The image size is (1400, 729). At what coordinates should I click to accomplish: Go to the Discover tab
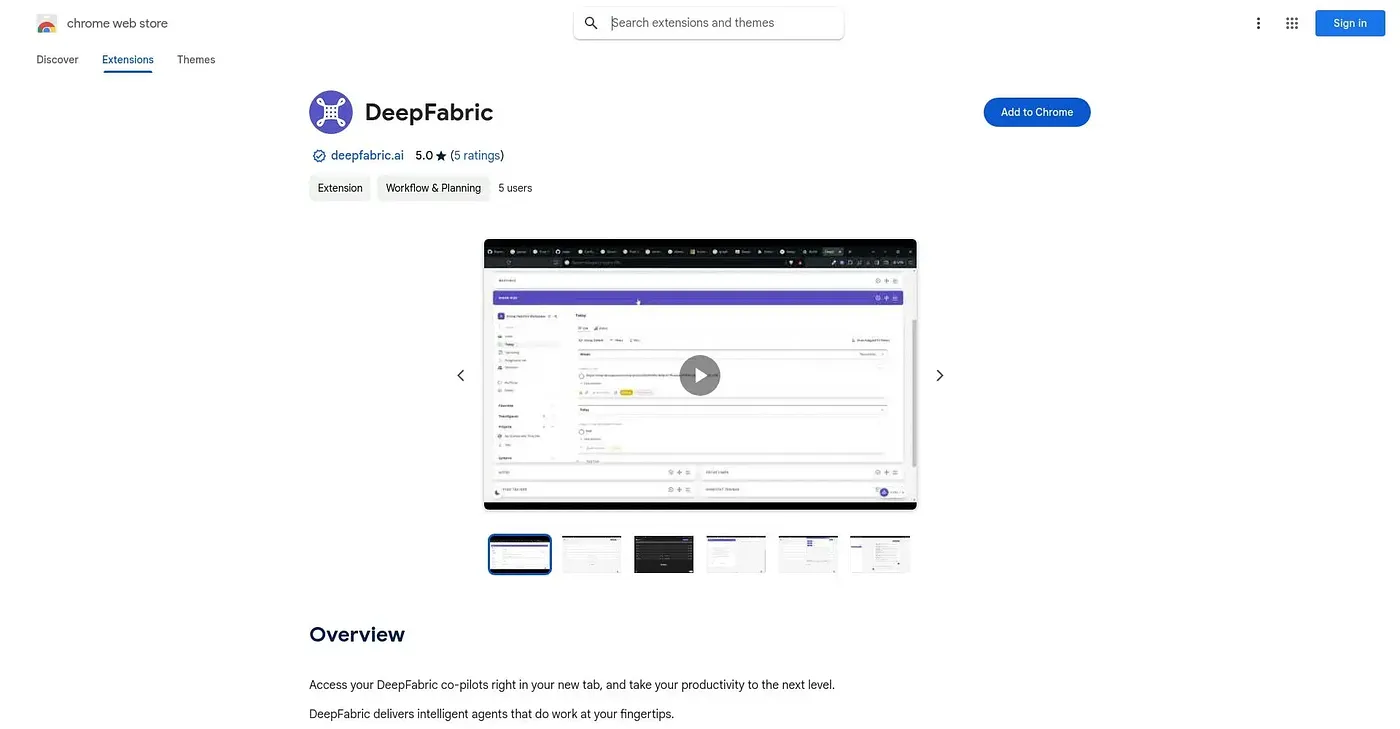[57, 60]
